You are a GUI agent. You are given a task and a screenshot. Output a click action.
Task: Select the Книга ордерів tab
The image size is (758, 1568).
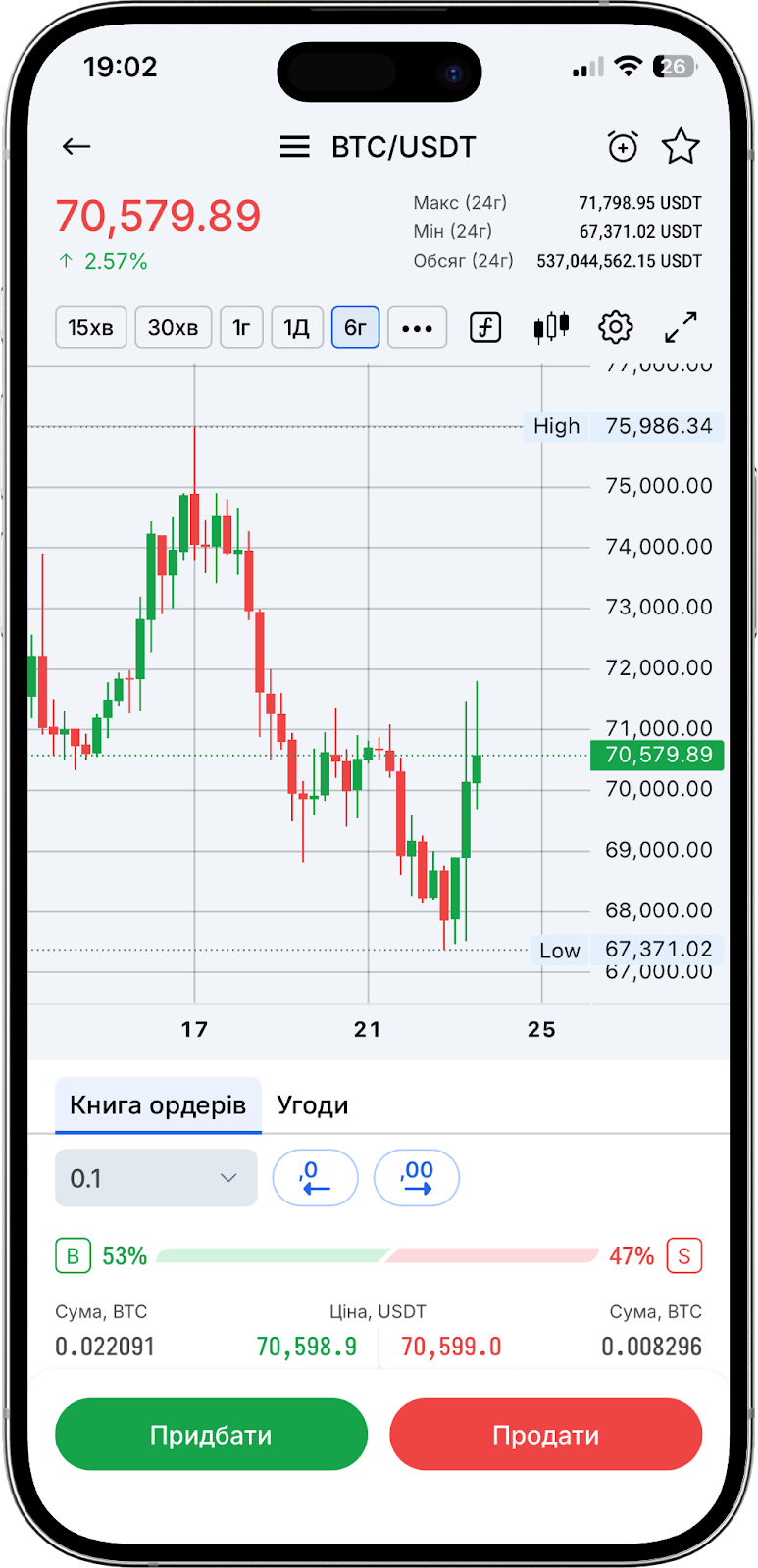pos(158,1105)
